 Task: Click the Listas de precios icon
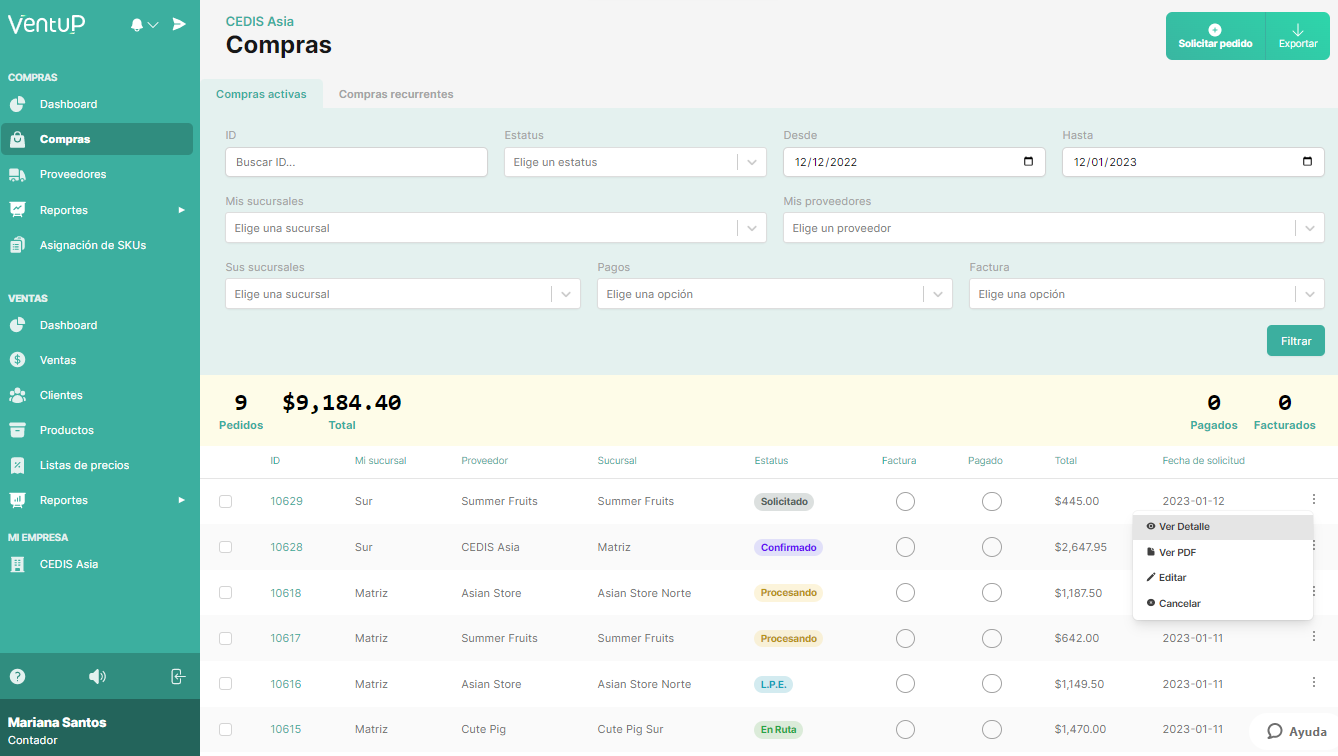point(17,465)
